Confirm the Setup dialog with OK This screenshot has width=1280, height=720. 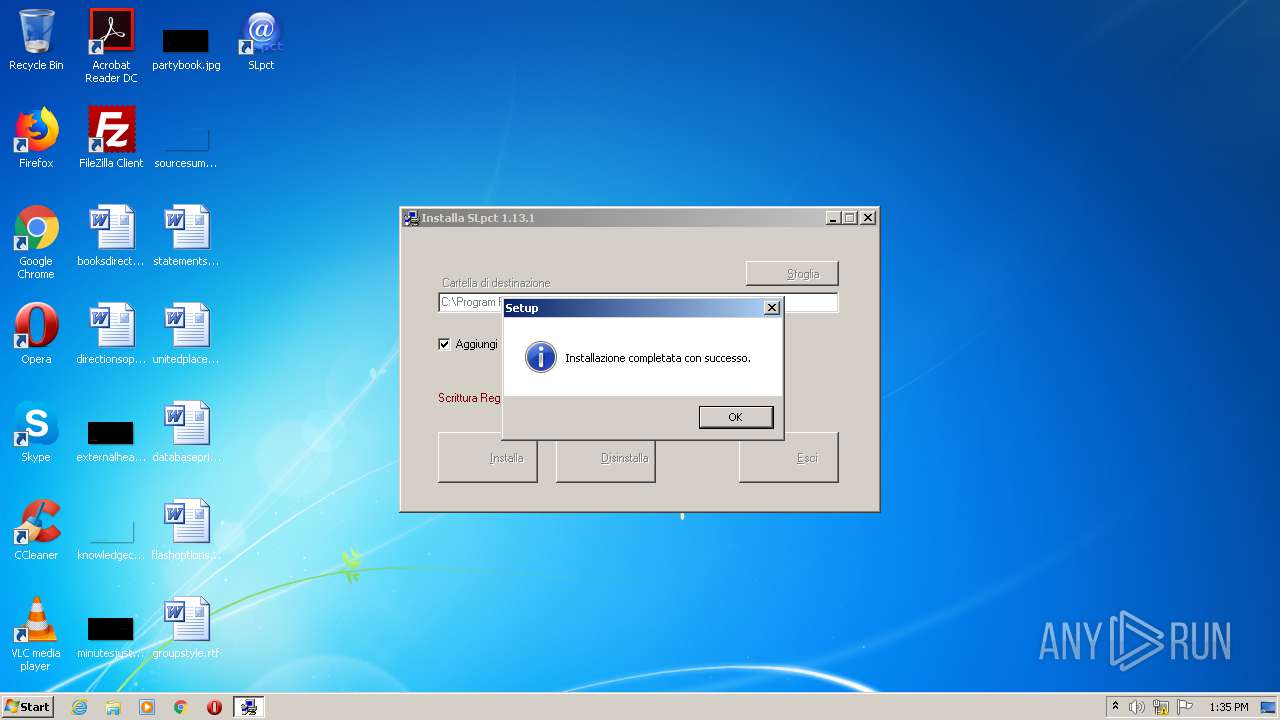(736, 417)
